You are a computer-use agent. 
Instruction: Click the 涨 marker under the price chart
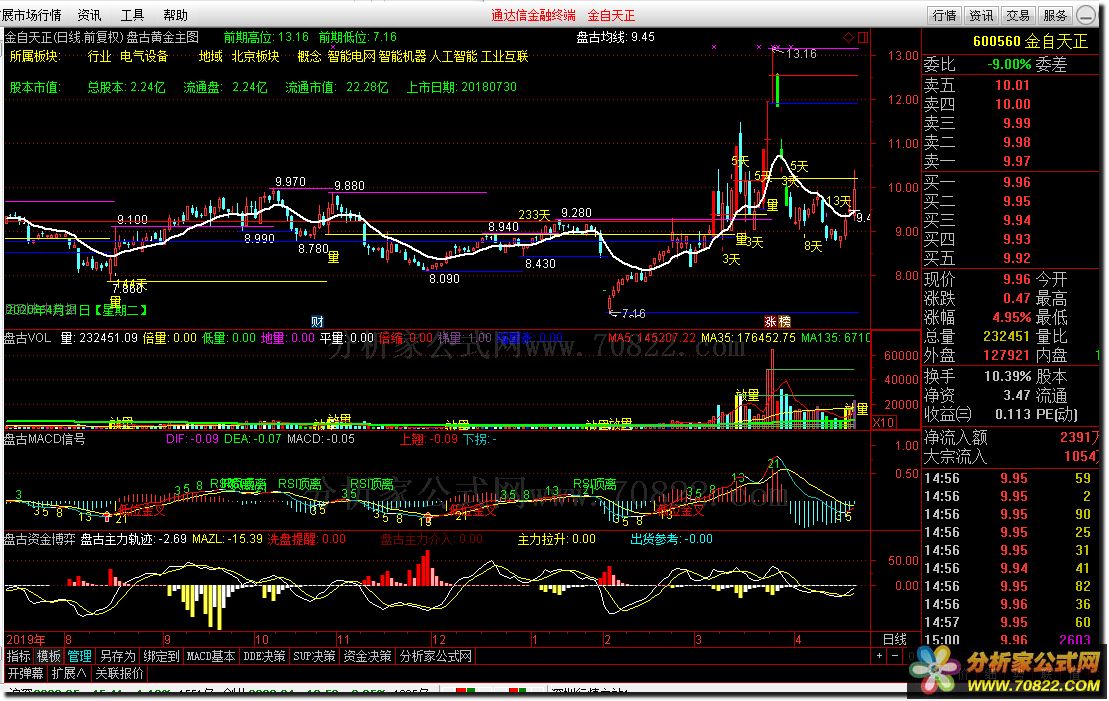(770, 322)
